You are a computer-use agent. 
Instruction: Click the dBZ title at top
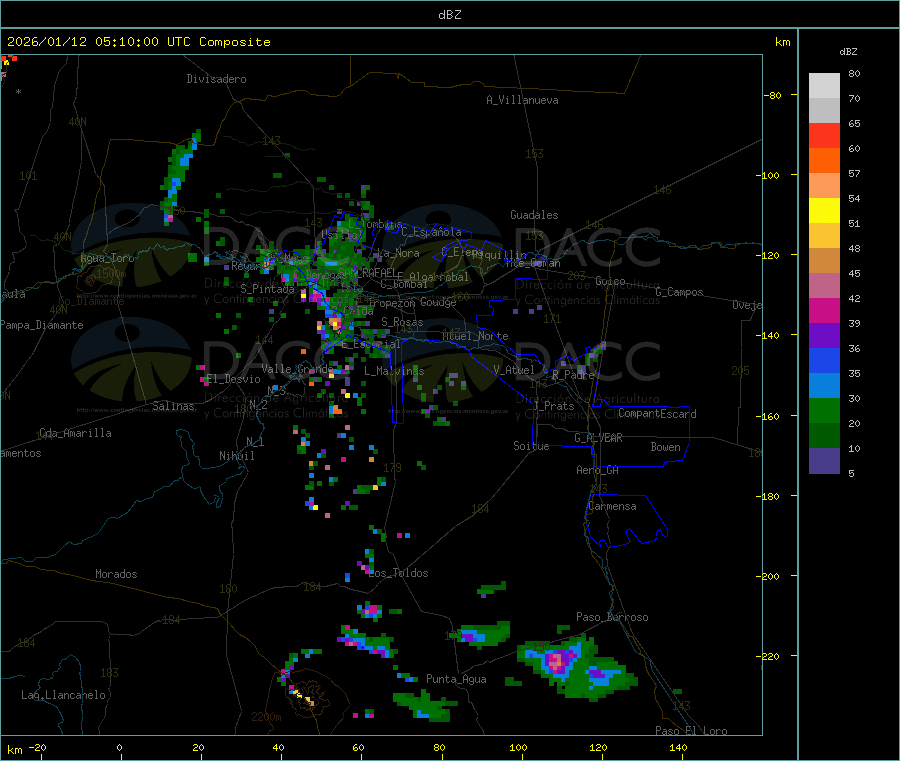449,15
